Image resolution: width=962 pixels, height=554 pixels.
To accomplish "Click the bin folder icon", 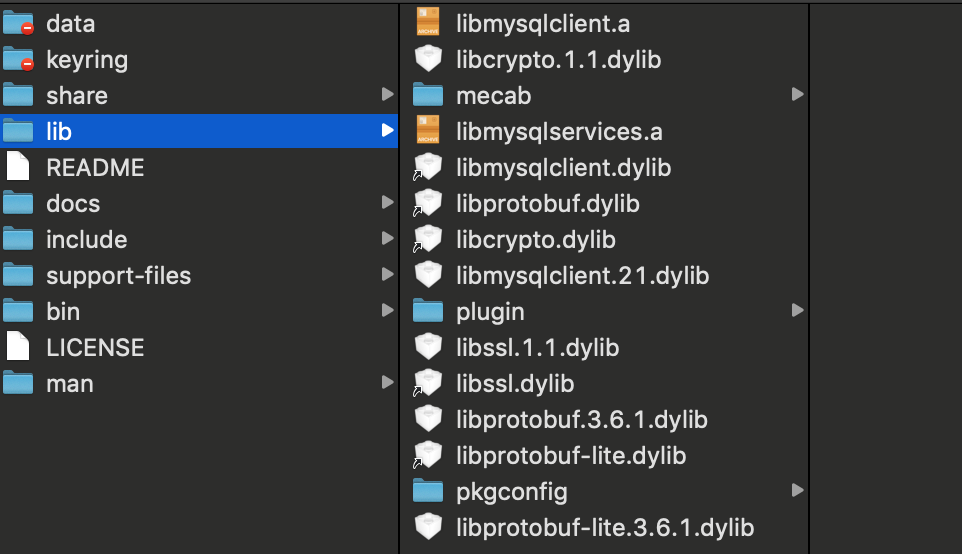I will [18, 311].
